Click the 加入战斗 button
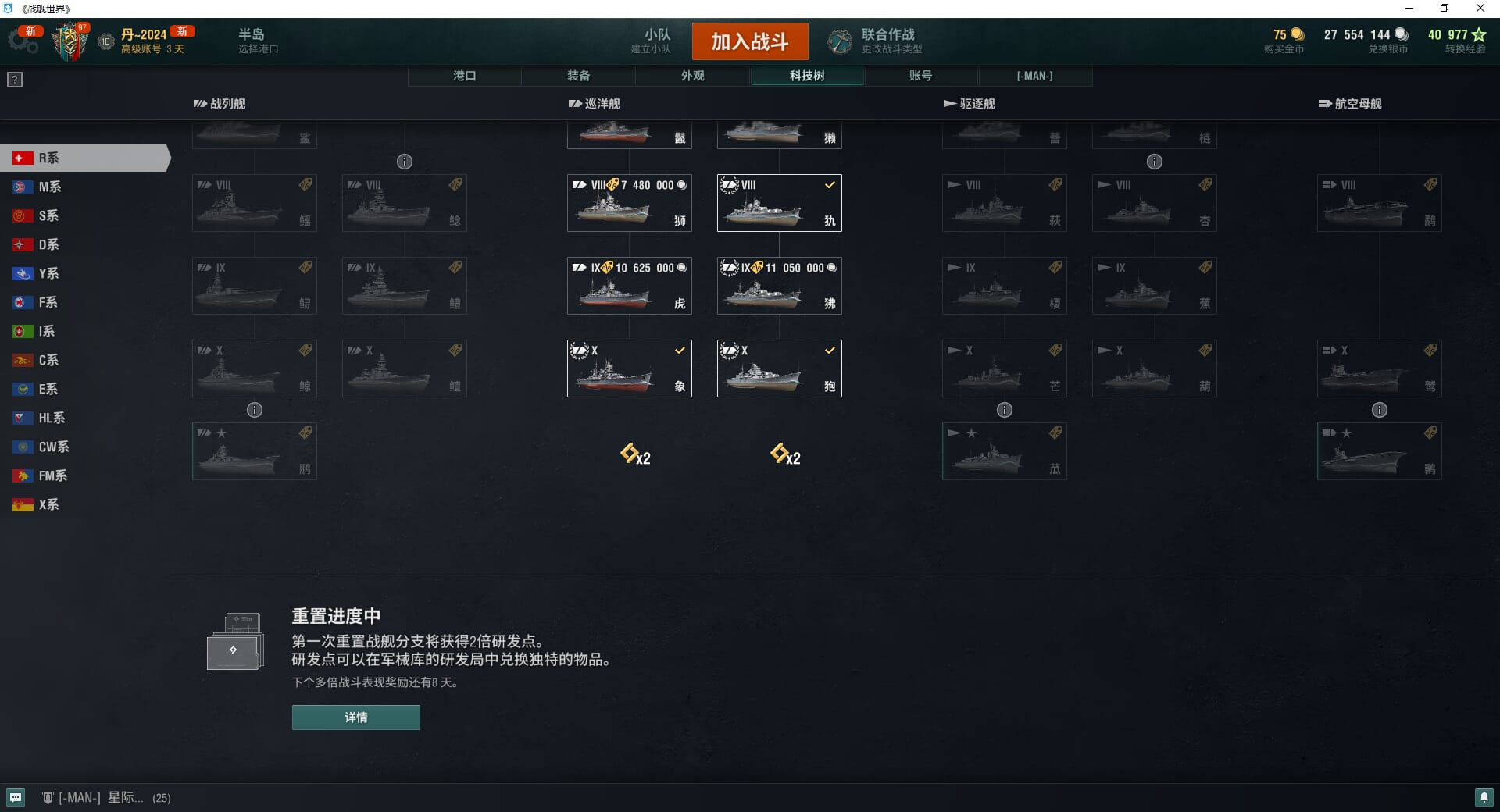This screenshot has width=1500, height=812. [x=750, y=41]
